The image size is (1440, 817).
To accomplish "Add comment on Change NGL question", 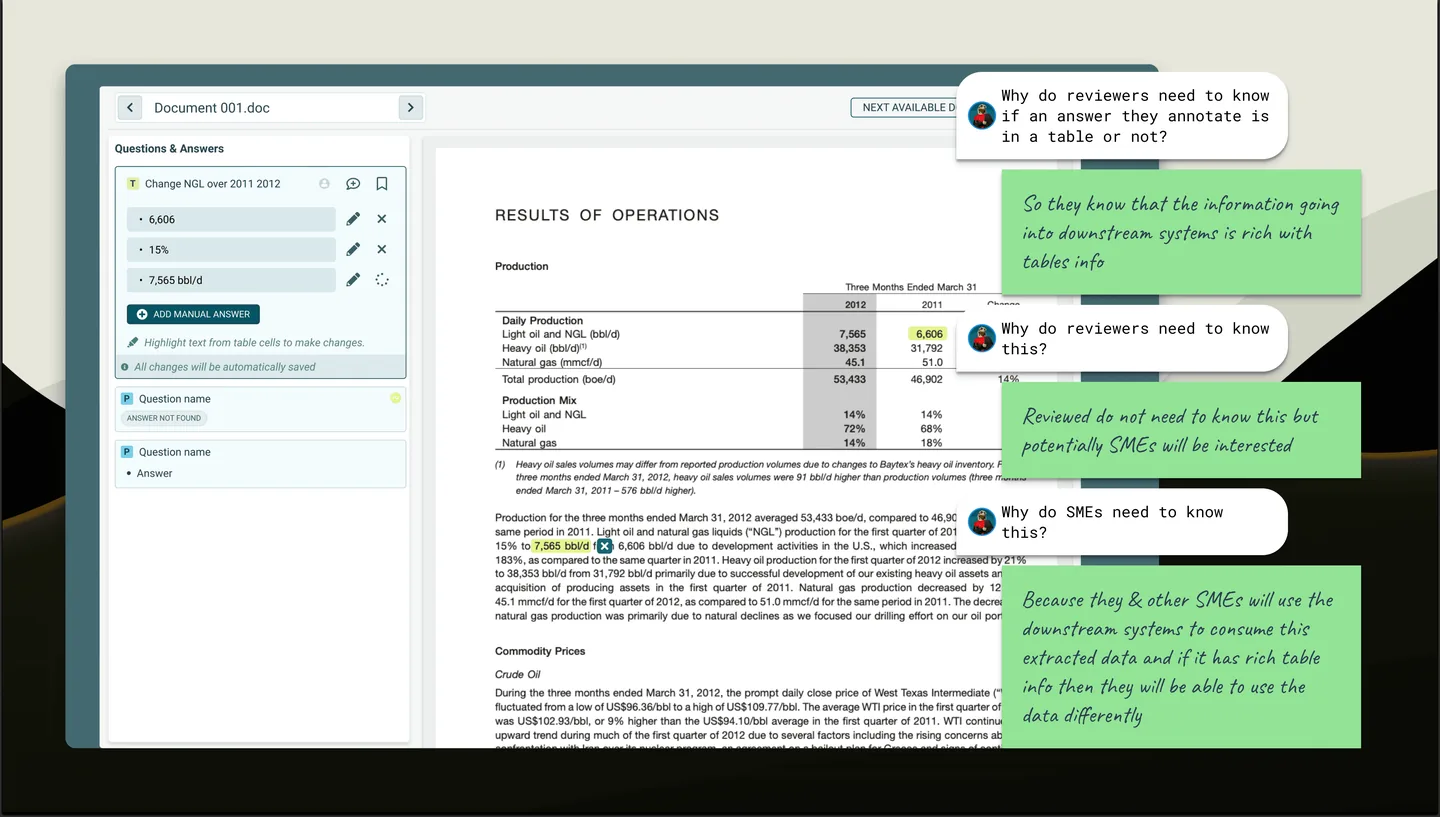I will [x=353, y=184].
